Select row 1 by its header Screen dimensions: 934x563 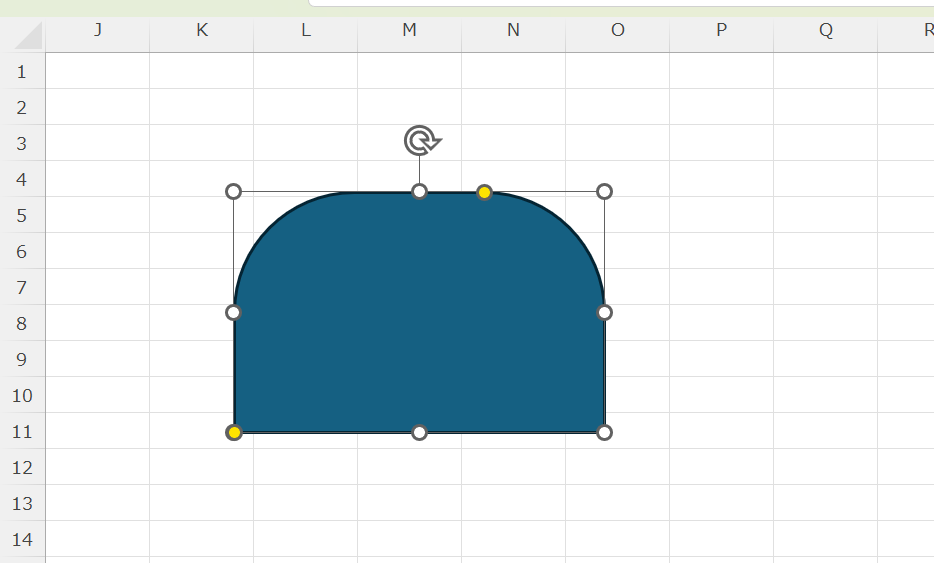pos(22,72)
